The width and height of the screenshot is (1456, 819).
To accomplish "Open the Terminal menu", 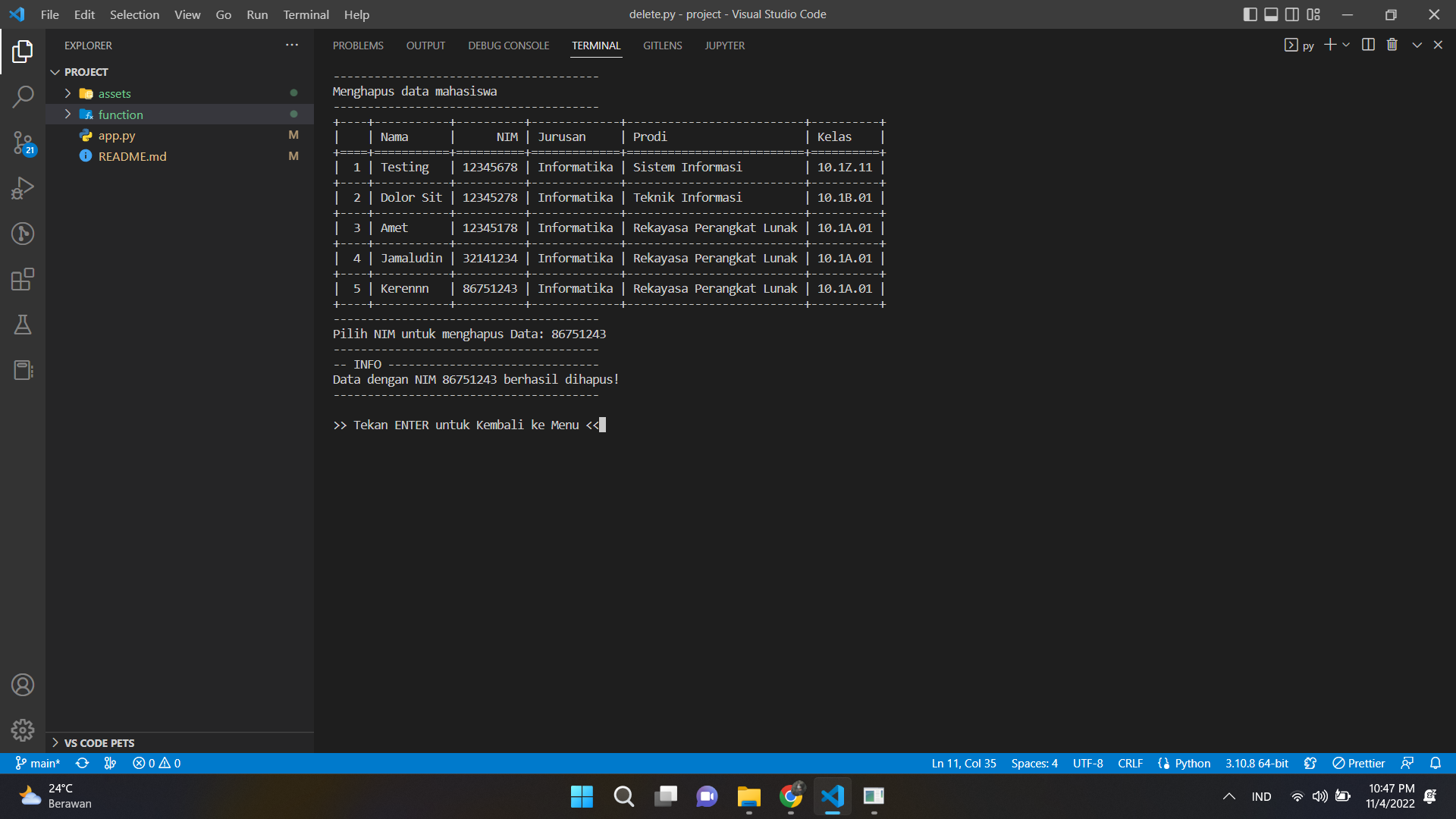I will (x=306, y=14).
